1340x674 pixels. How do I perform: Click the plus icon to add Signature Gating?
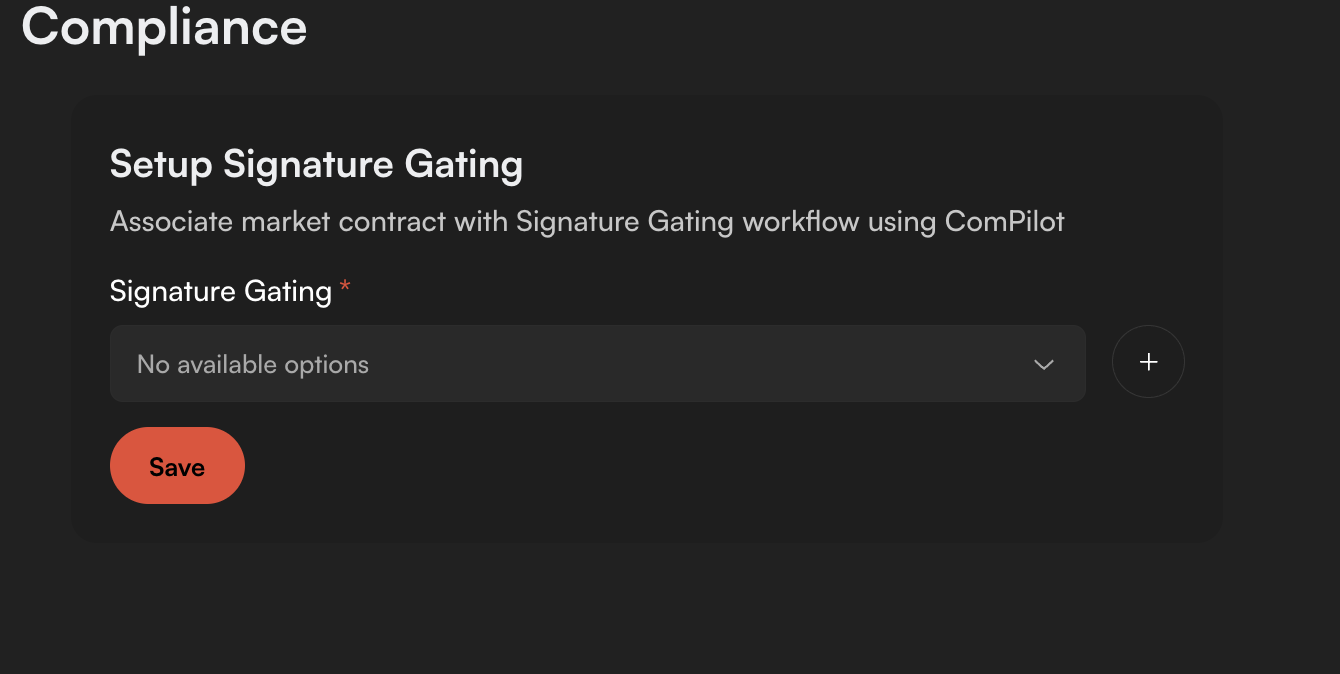1148,362
